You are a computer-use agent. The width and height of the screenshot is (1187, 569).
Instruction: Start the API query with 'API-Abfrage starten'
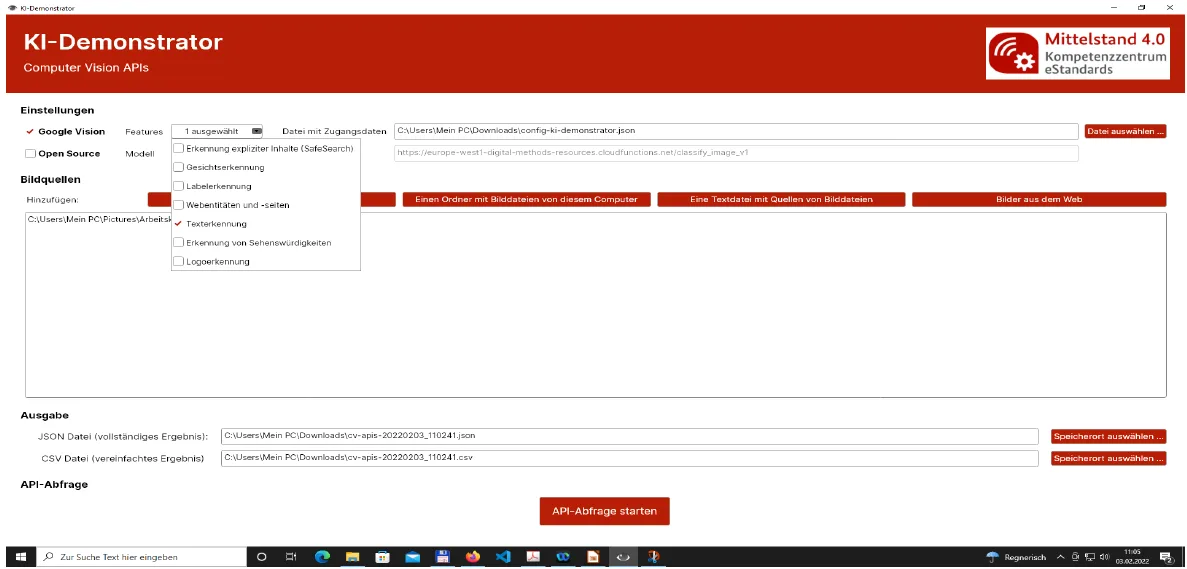[604, 511]
